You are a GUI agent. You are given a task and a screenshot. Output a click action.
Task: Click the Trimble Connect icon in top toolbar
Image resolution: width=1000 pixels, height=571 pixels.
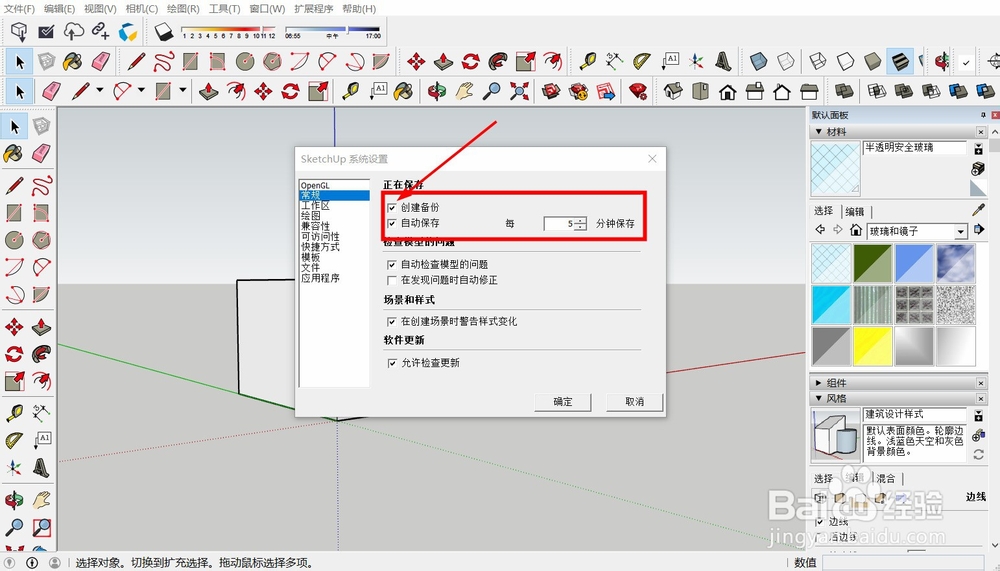pos(128,31)
